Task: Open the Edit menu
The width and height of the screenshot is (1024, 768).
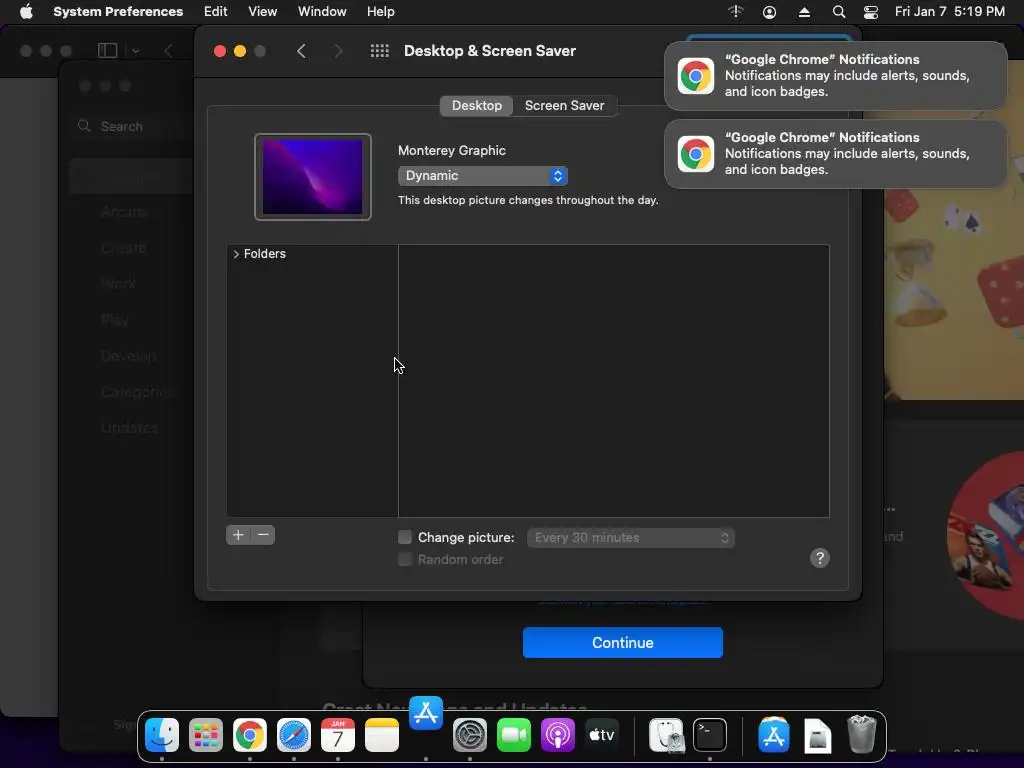Action: point(216,12)
